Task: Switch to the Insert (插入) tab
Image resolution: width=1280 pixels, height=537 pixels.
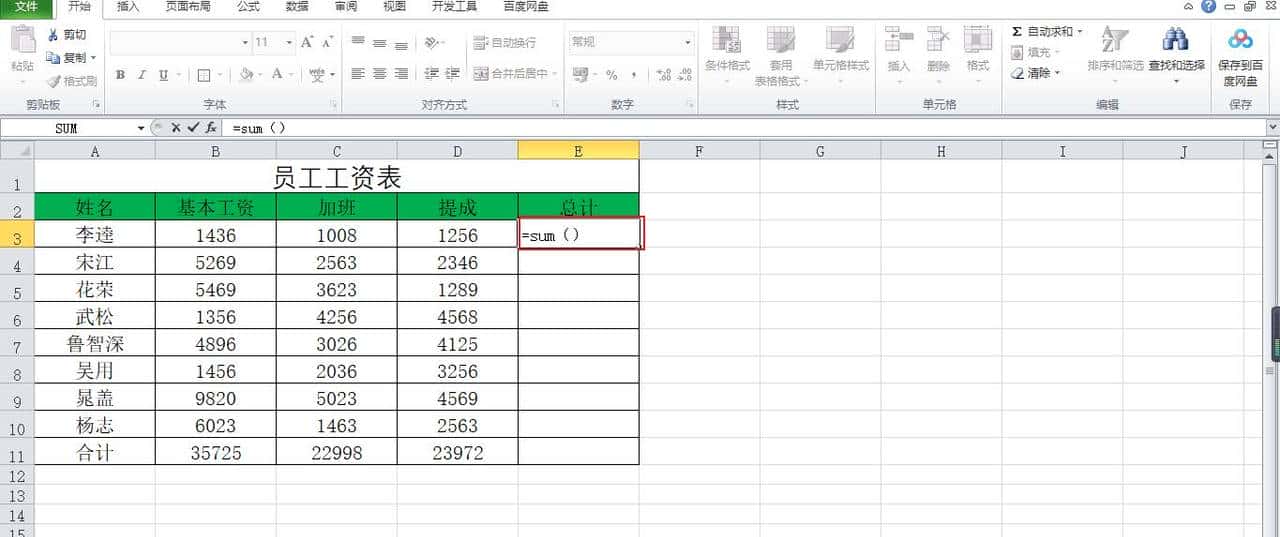Action: 128,7
